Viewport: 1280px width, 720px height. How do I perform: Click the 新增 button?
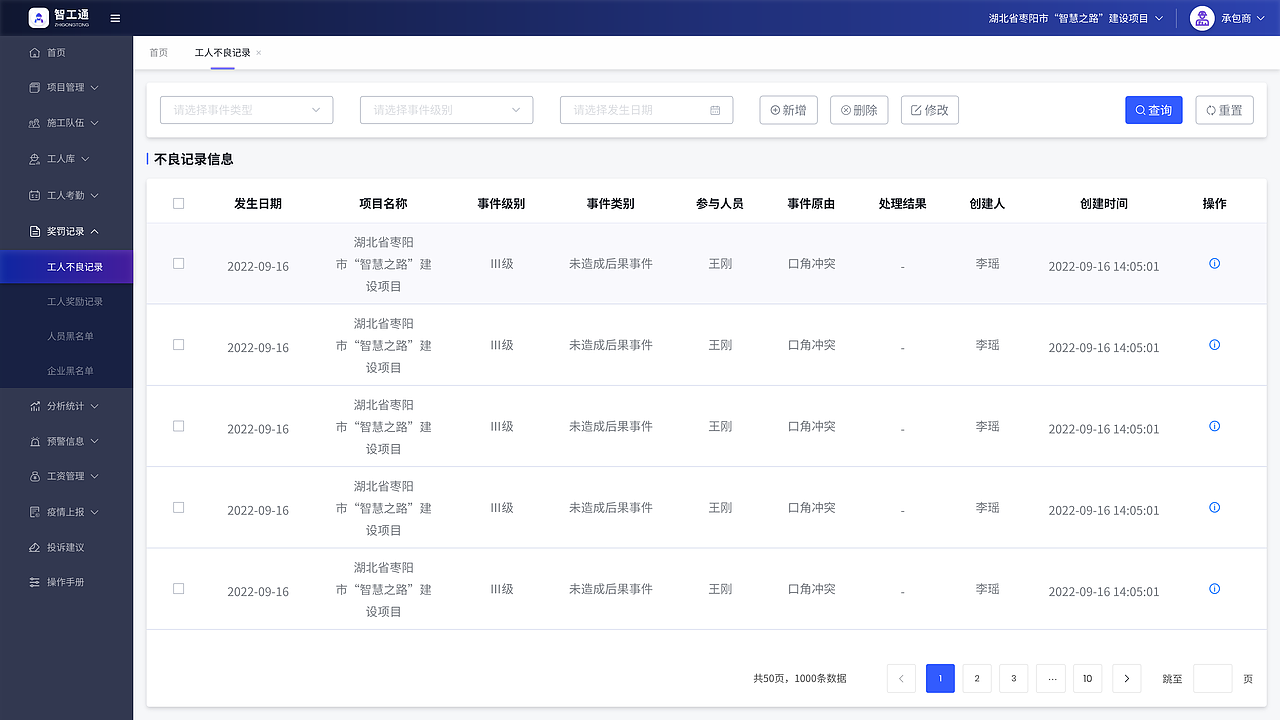click(788, 110)
